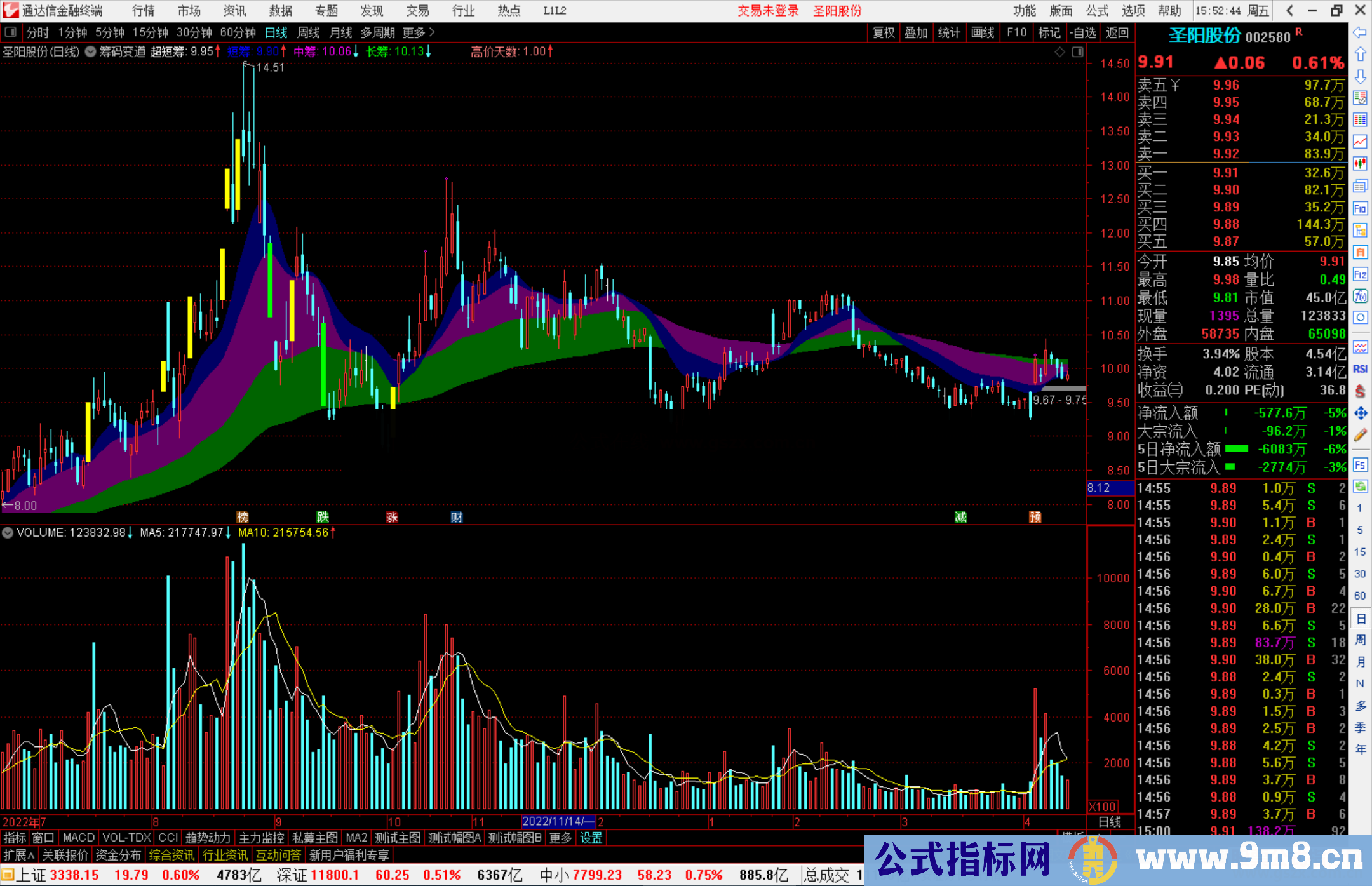Toggle the -自选 watchlist button
This screenshot has width=1372, height=886.
coord(1083,32)
